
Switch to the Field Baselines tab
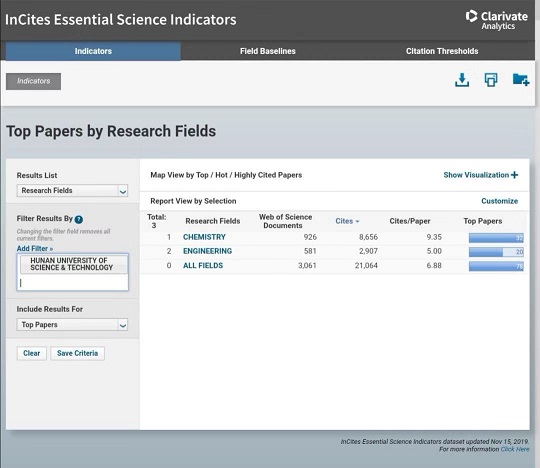tap(268, 51)
